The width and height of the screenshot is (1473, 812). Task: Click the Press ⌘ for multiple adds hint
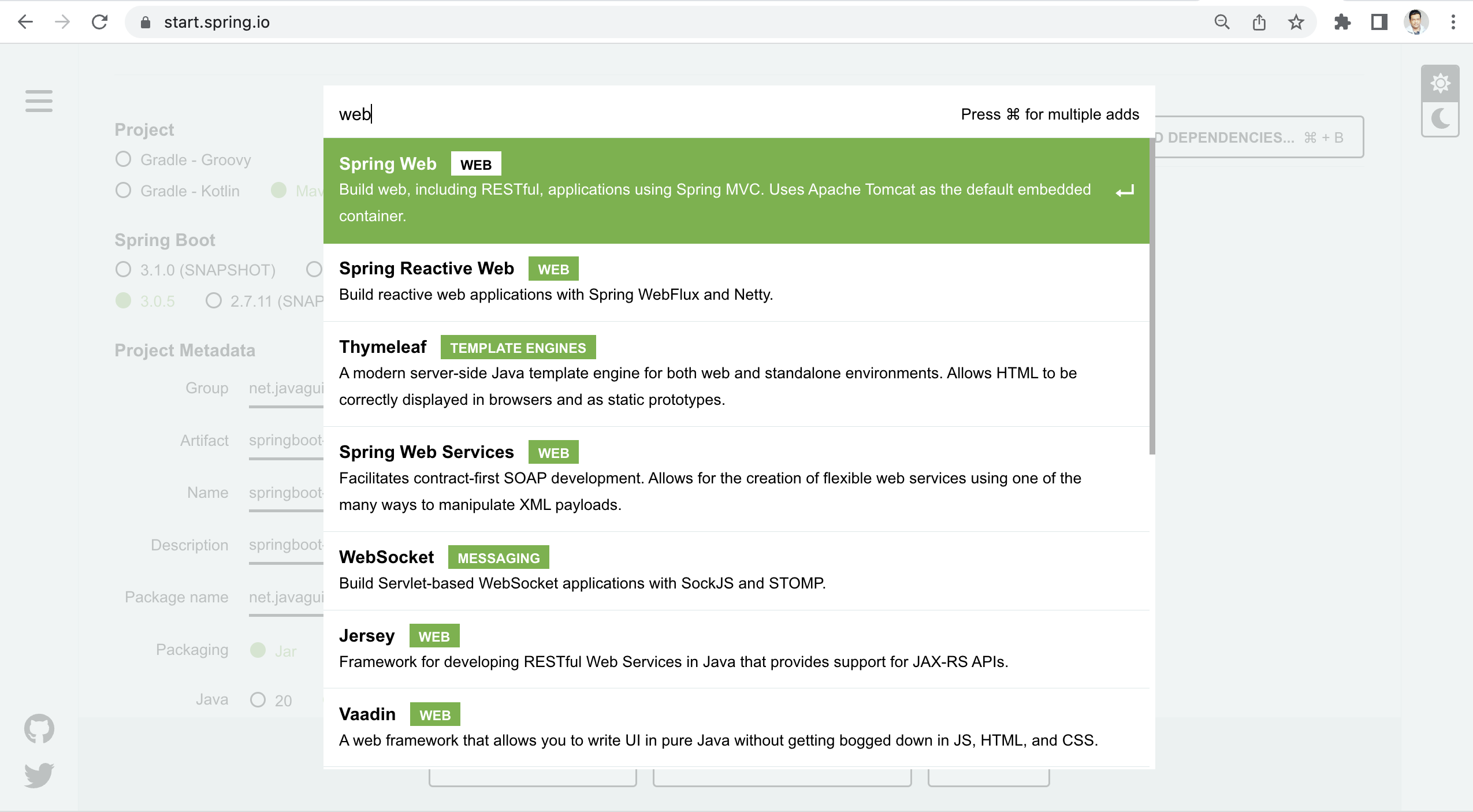coord(1050,114)
